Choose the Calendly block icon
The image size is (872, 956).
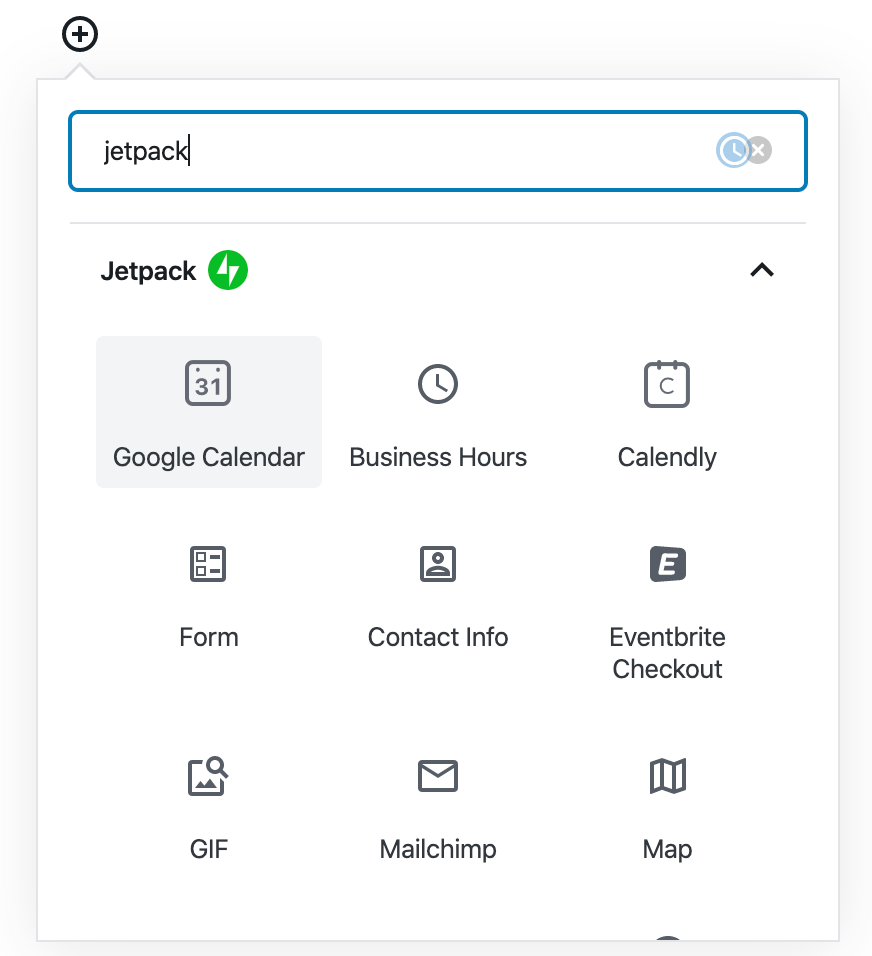[667, 383]
